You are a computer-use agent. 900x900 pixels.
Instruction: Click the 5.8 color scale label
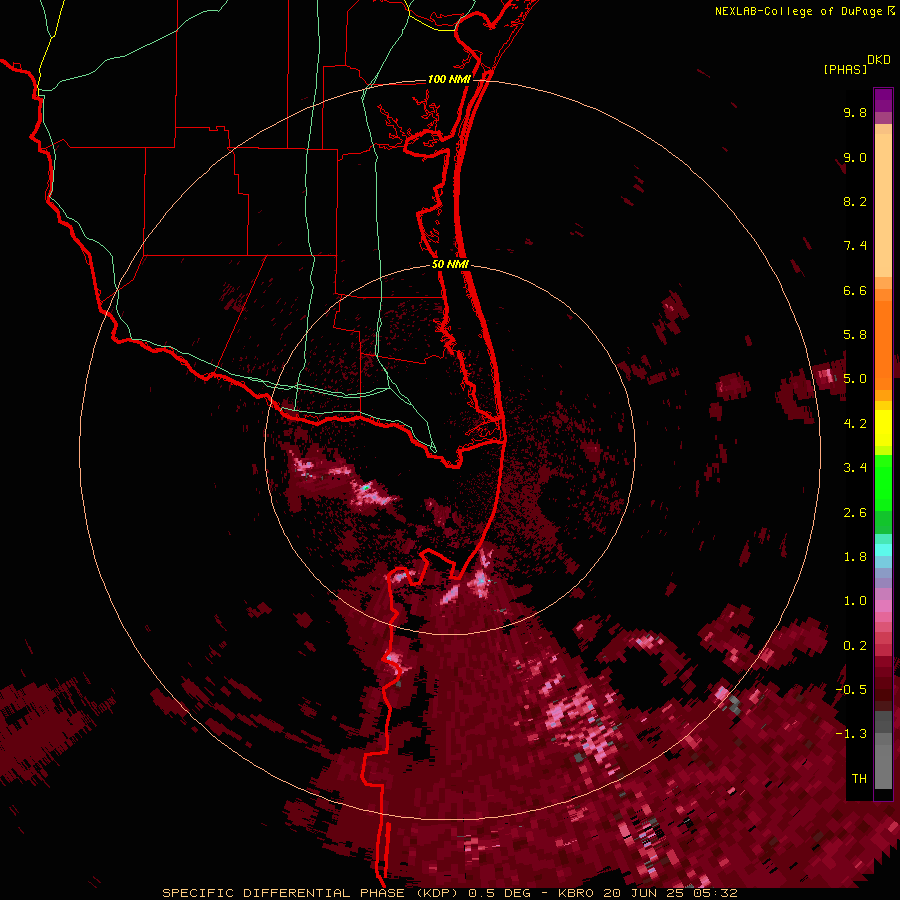pos(855,335)
